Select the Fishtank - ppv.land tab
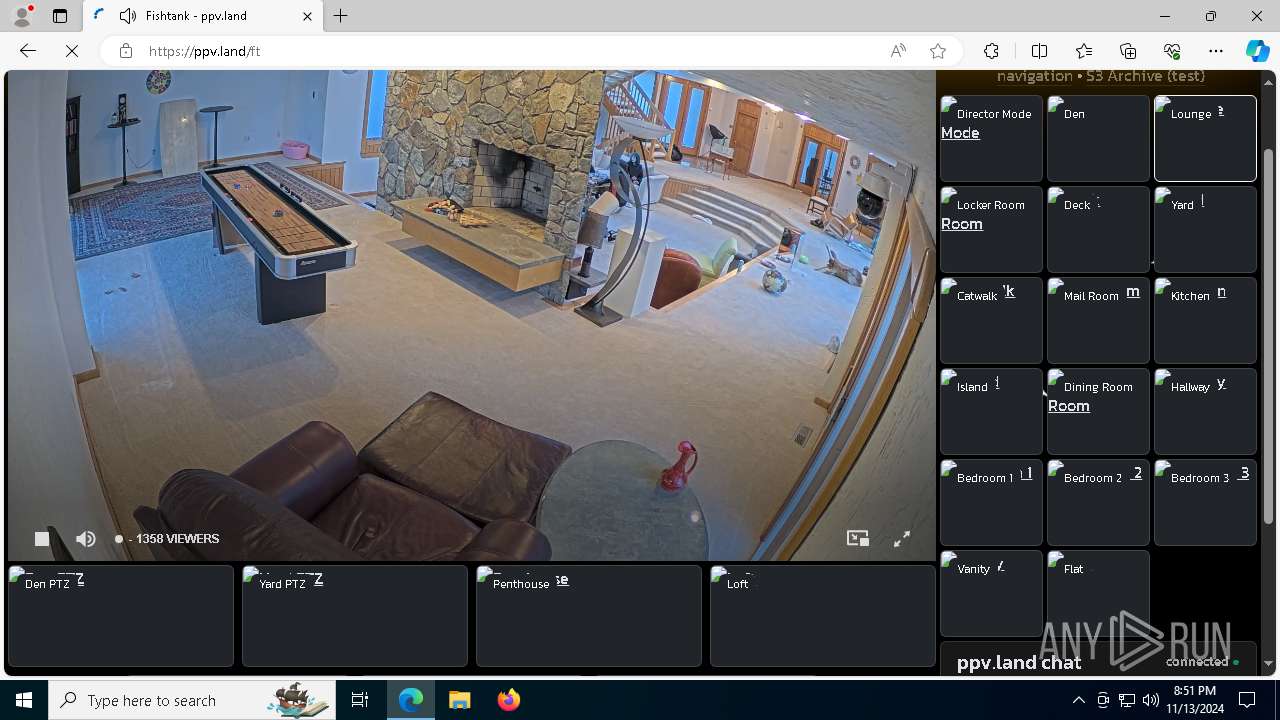The height and width of the screenshot is (720, 1280). 202,16
